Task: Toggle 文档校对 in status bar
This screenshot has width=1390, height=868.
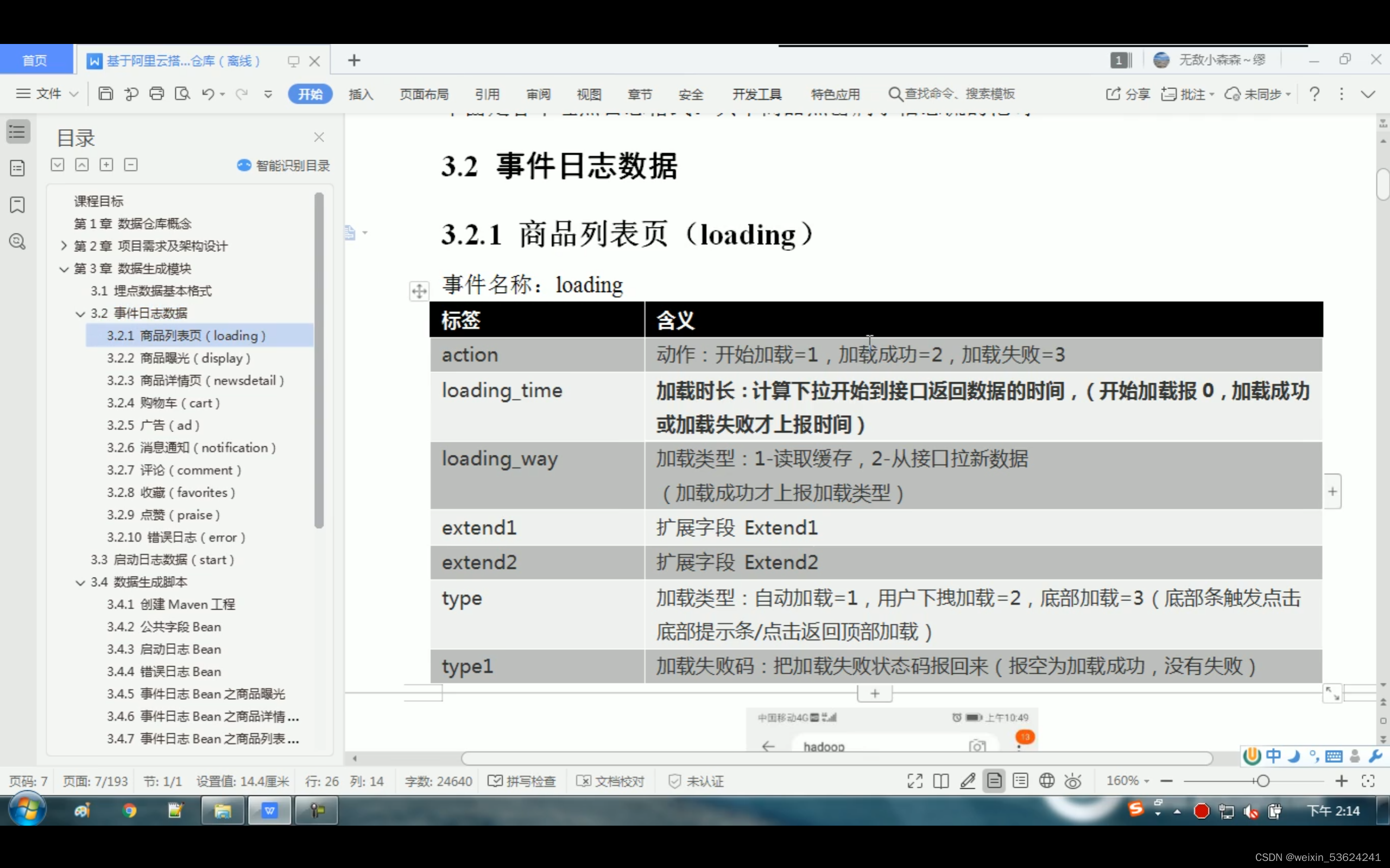Action: (x=610, y=781)
